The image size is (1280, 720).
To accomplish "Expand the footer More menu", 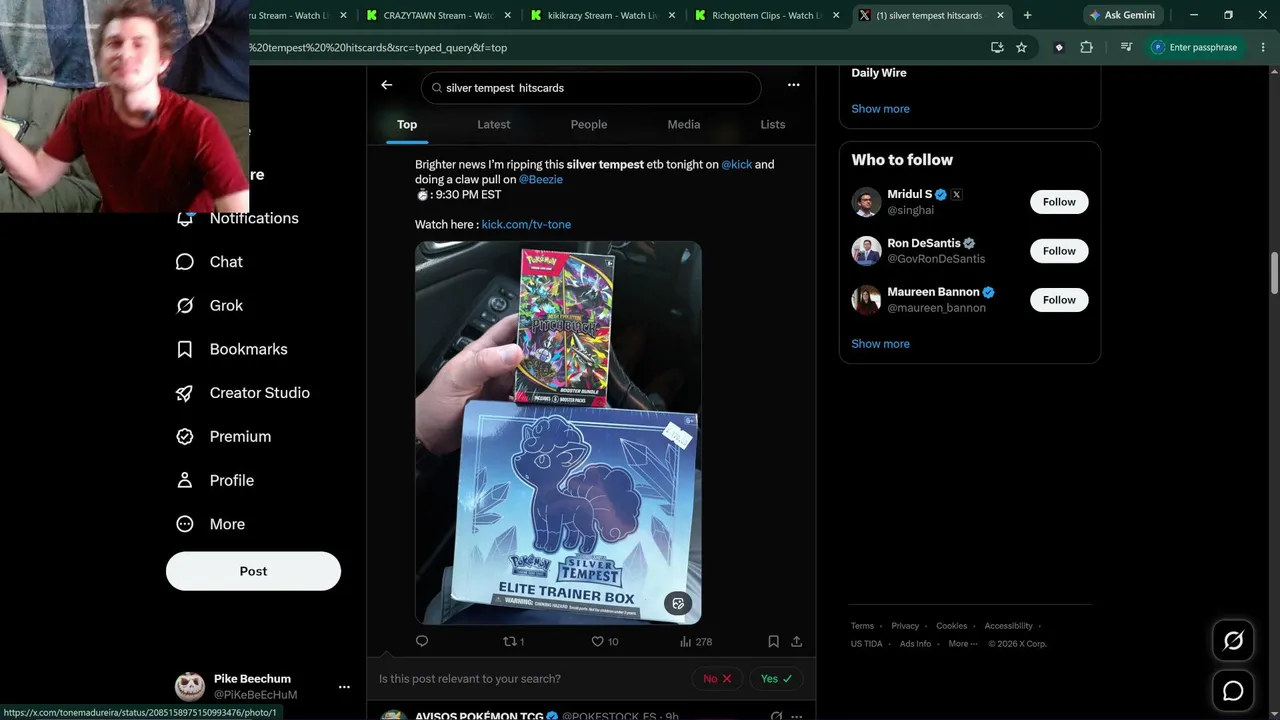I will (x=962, y=644).
